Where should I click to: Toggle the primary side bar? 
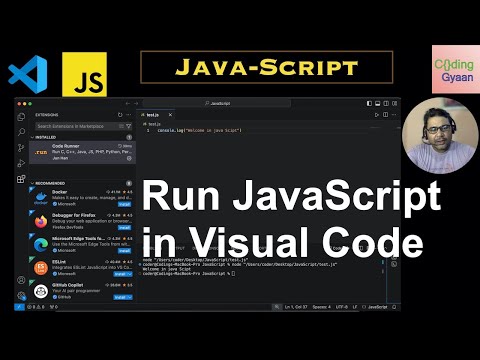(369, 104)
